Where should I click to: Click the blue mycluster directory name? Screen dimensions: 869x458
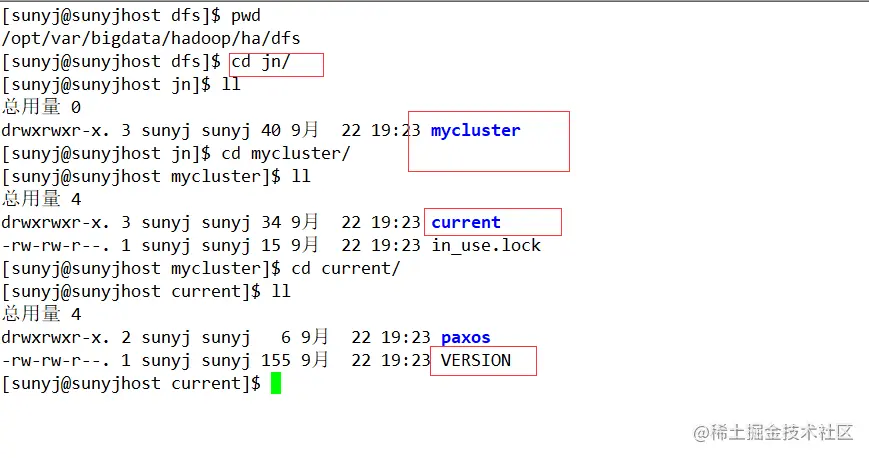tap(476, 130)
